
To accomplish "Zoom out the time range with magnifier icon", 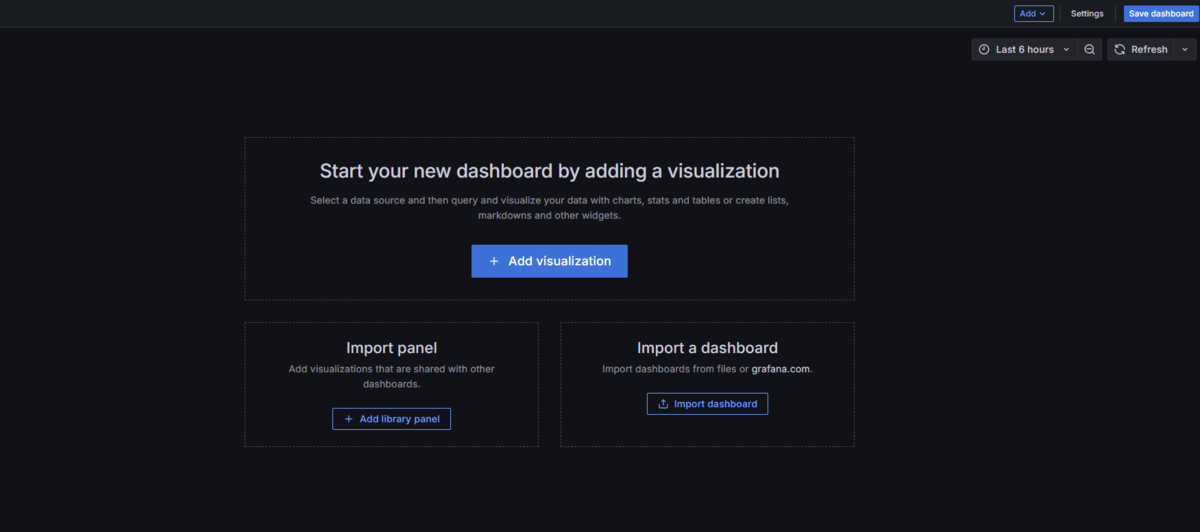I will tap(1090, 49).
